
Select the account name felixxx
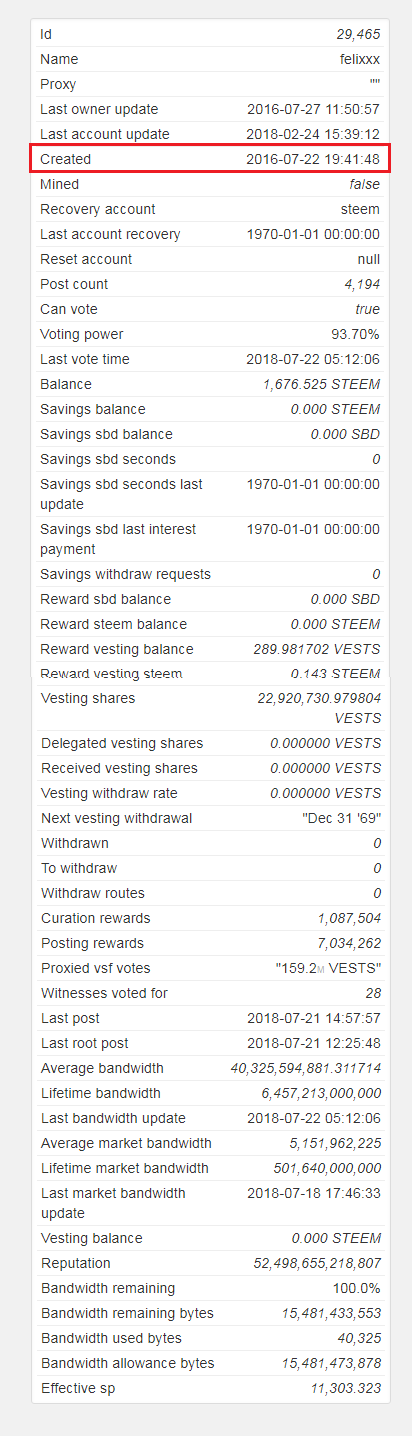(x=360, y=59)
